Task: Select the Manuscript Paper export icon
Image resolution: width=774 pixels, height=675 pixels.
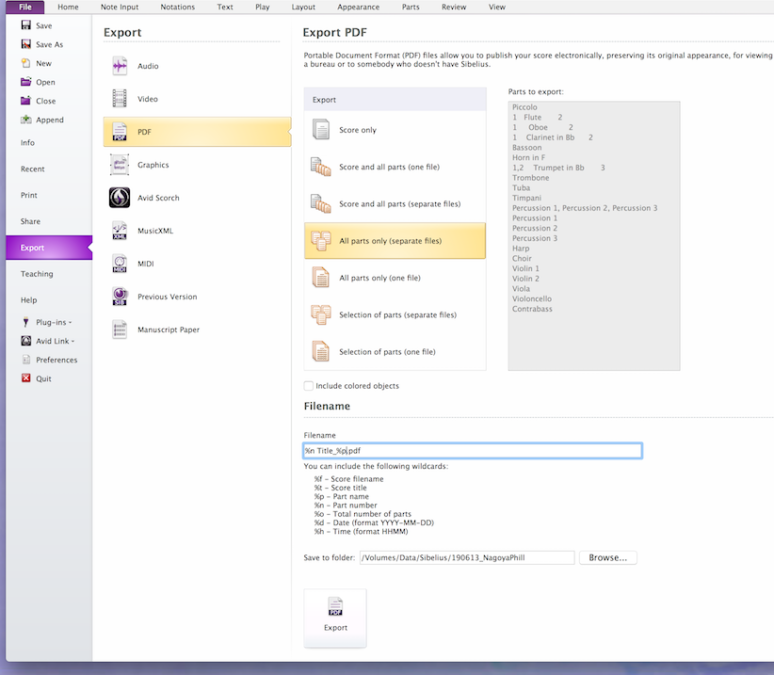Action: (119, 329)
